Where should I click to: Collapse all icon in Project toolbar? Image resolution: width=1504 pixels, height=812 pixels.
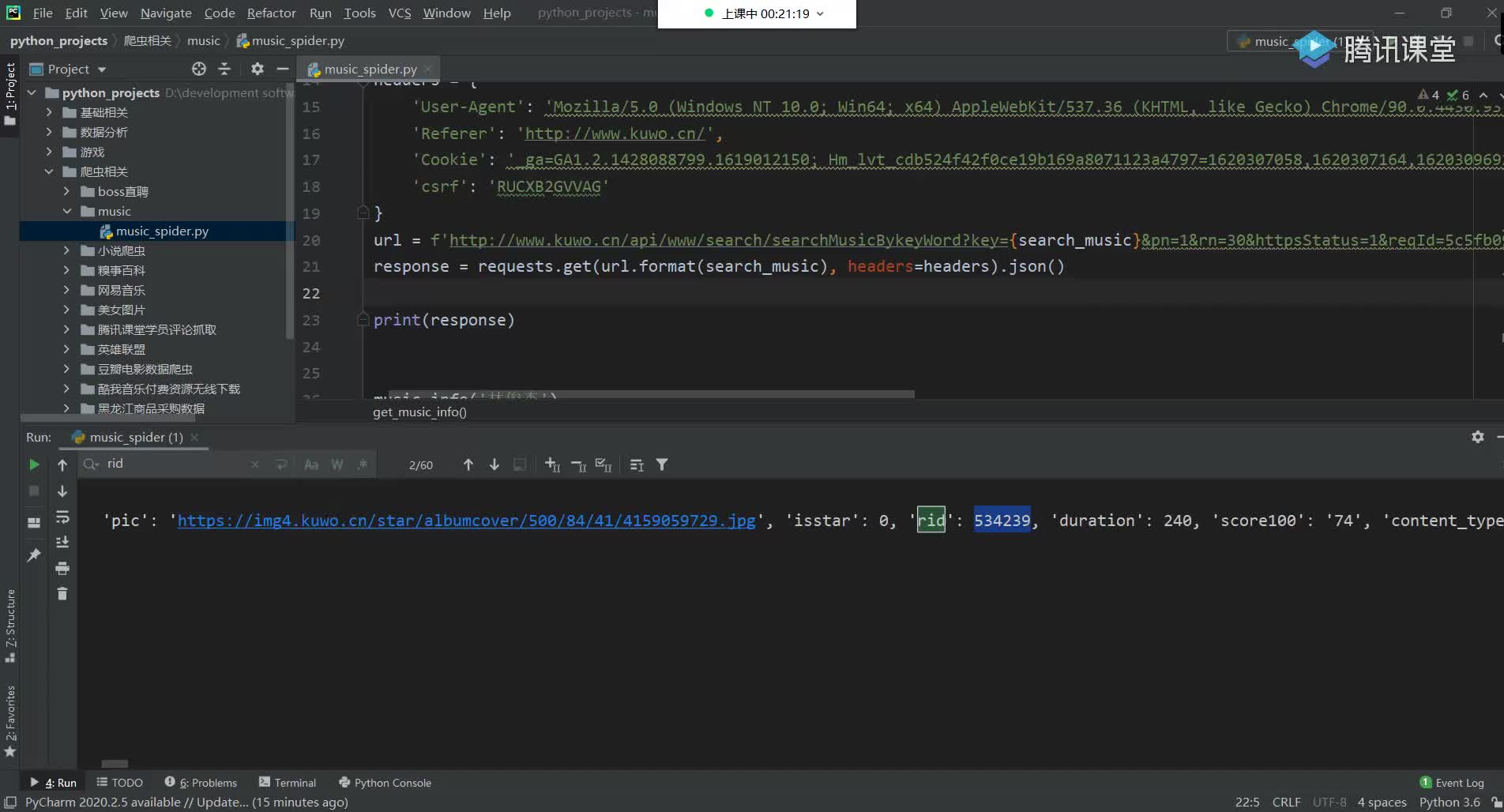click(224, 69)
